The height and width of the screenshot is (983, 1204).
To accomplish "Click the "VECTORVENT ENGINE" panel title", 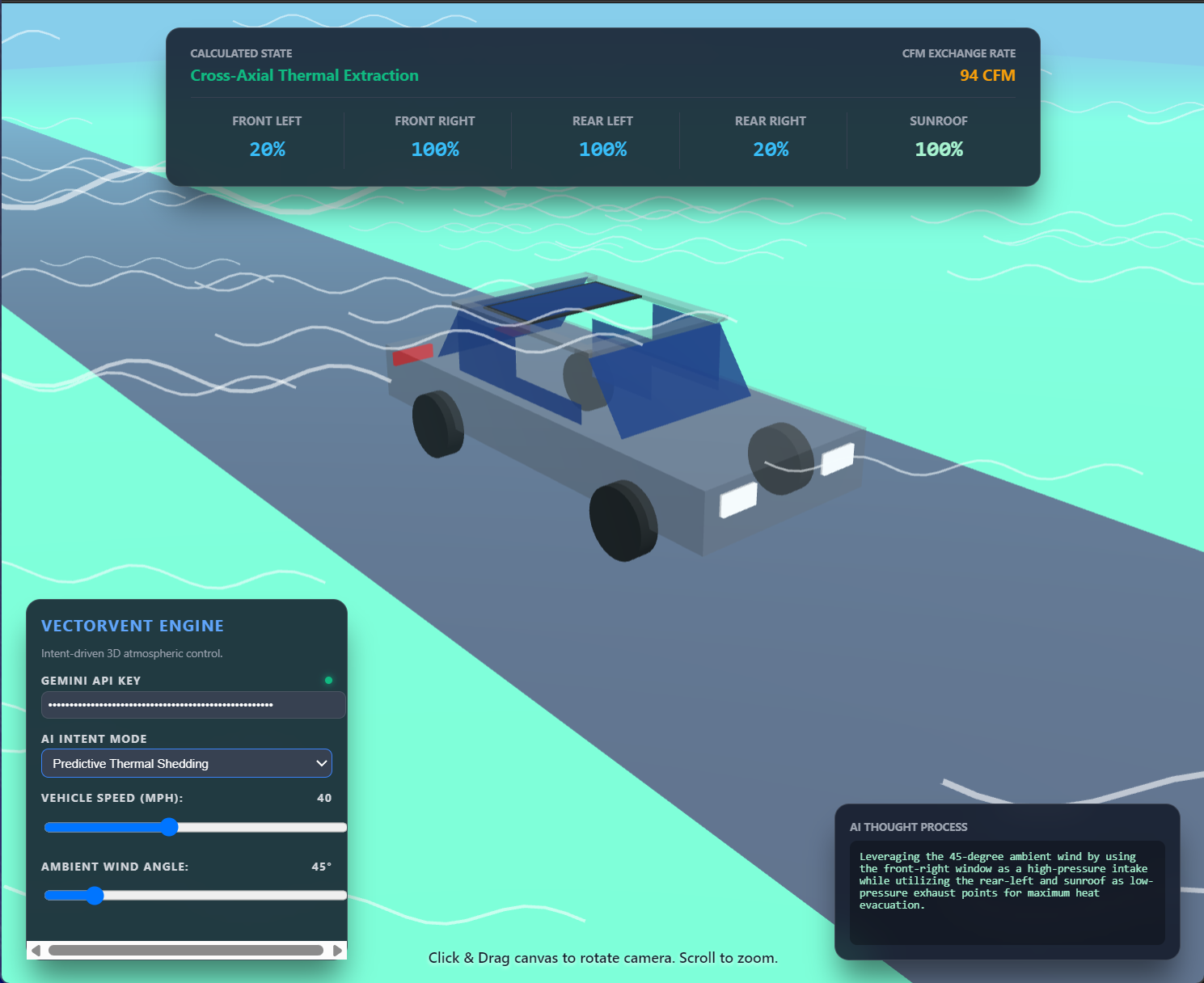I will tap(133, 626).
